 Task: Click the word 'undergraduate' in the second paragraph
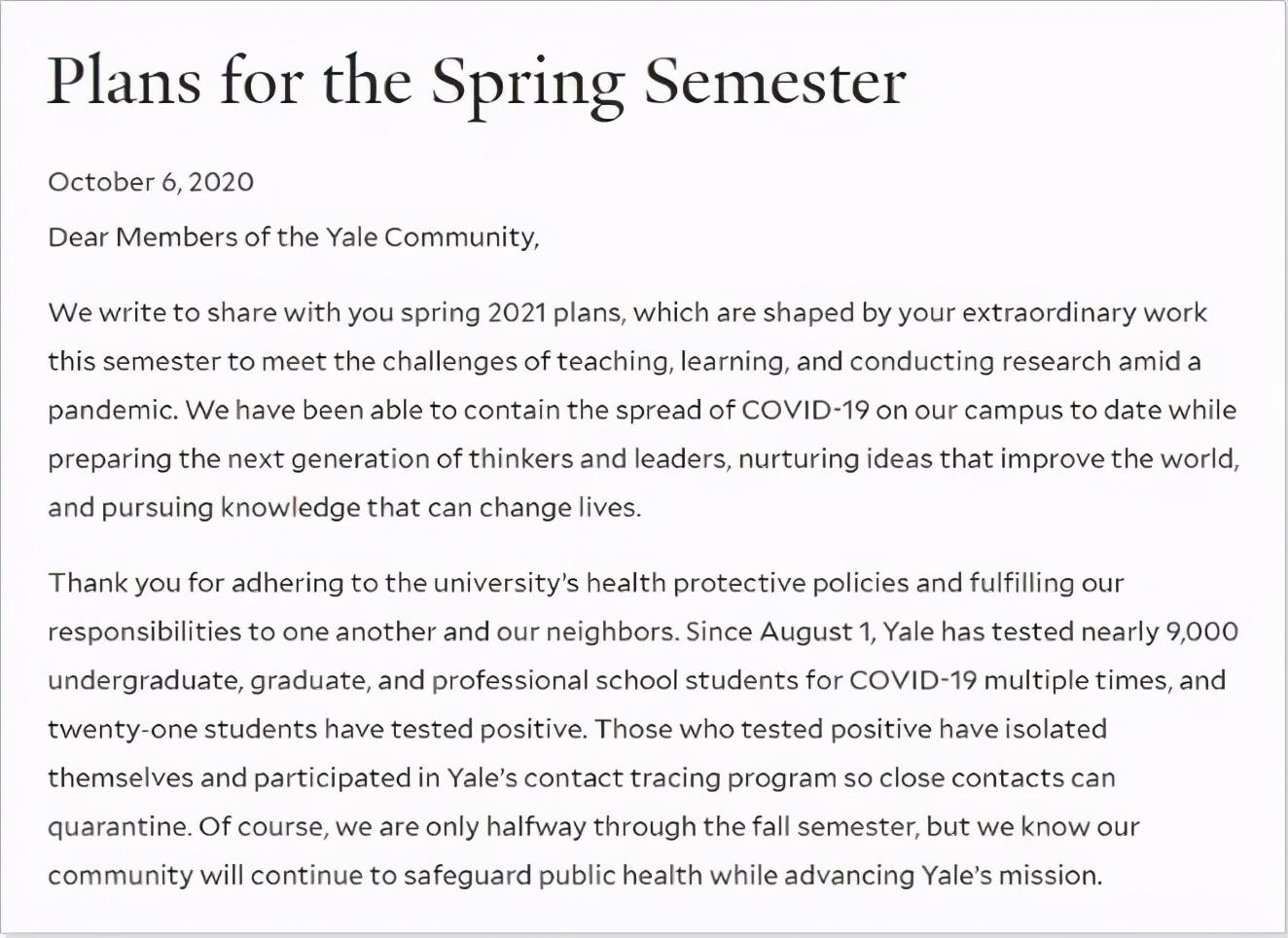(x=144, y=681)
